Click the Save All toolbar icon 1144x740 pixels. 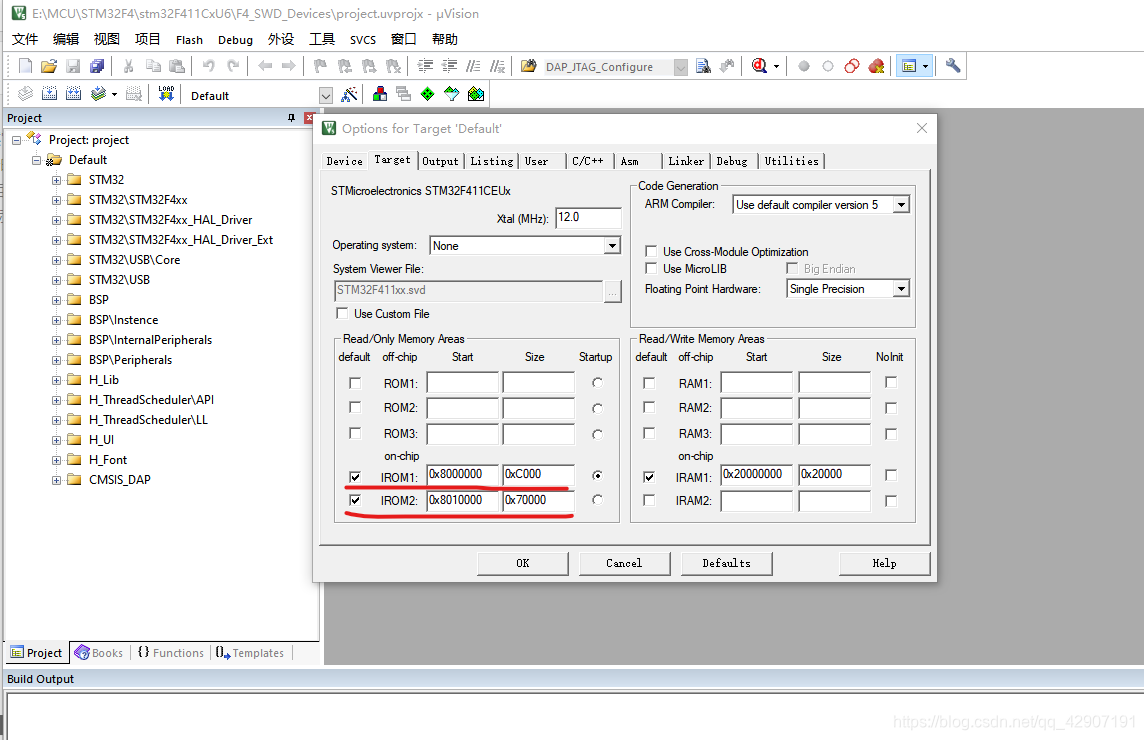pos(97,66)
